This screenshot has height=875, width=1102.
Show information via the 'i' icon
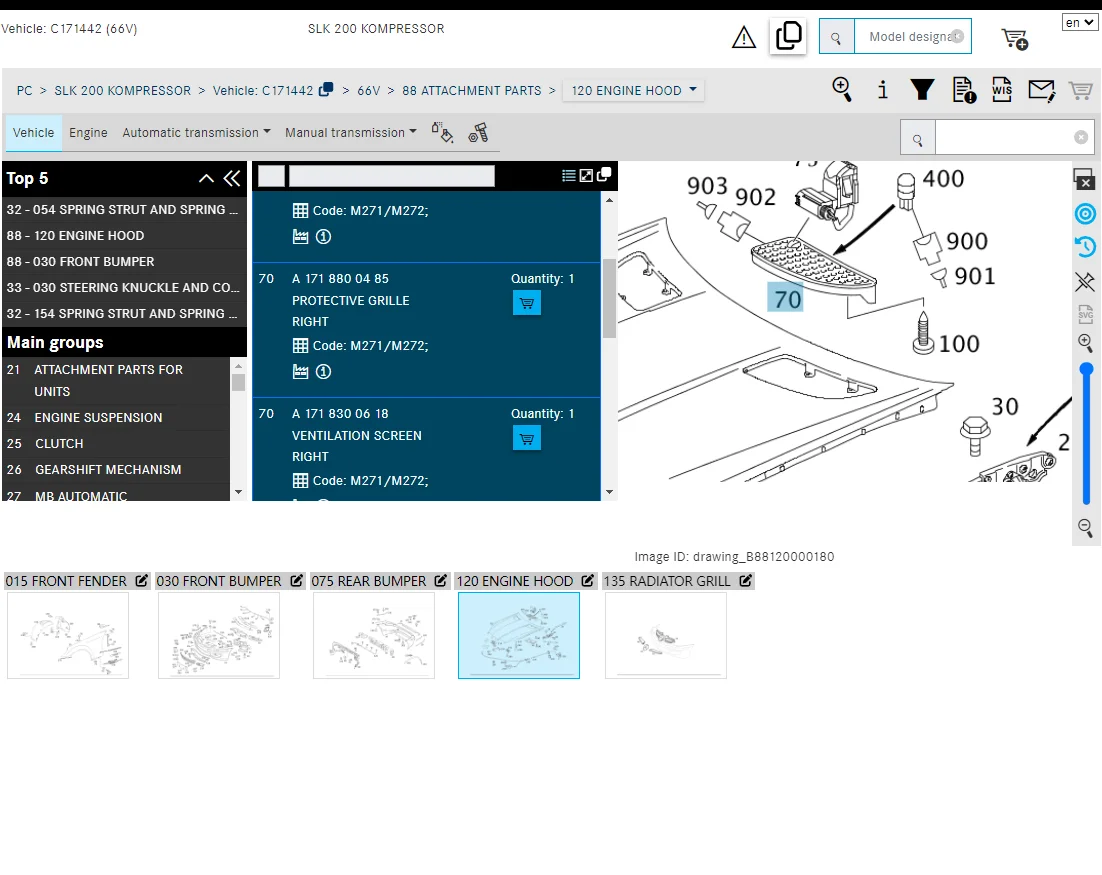point(883,90)
